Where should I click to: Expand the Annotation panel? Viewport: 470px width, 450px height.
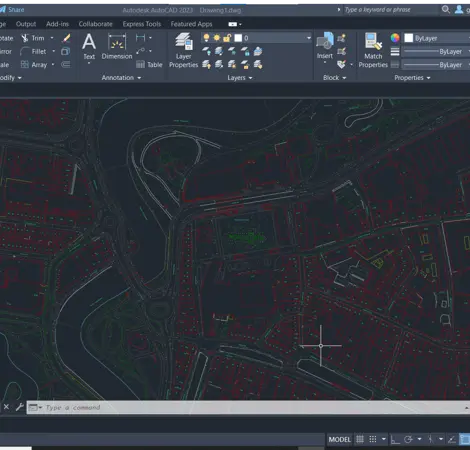(x=121, y=78)
